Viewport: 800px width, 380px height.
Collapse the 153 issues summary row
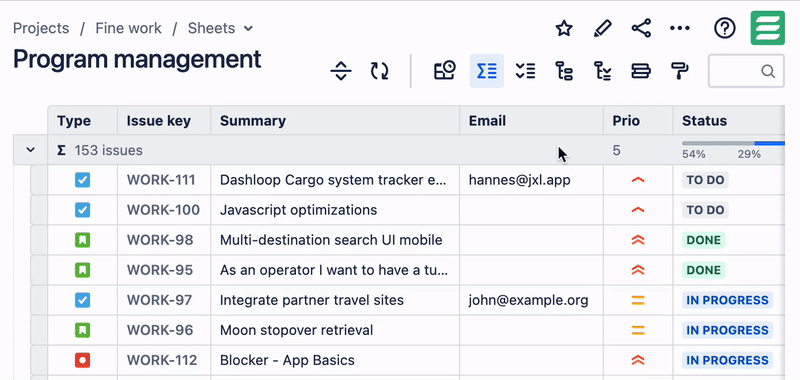point(31,150)
